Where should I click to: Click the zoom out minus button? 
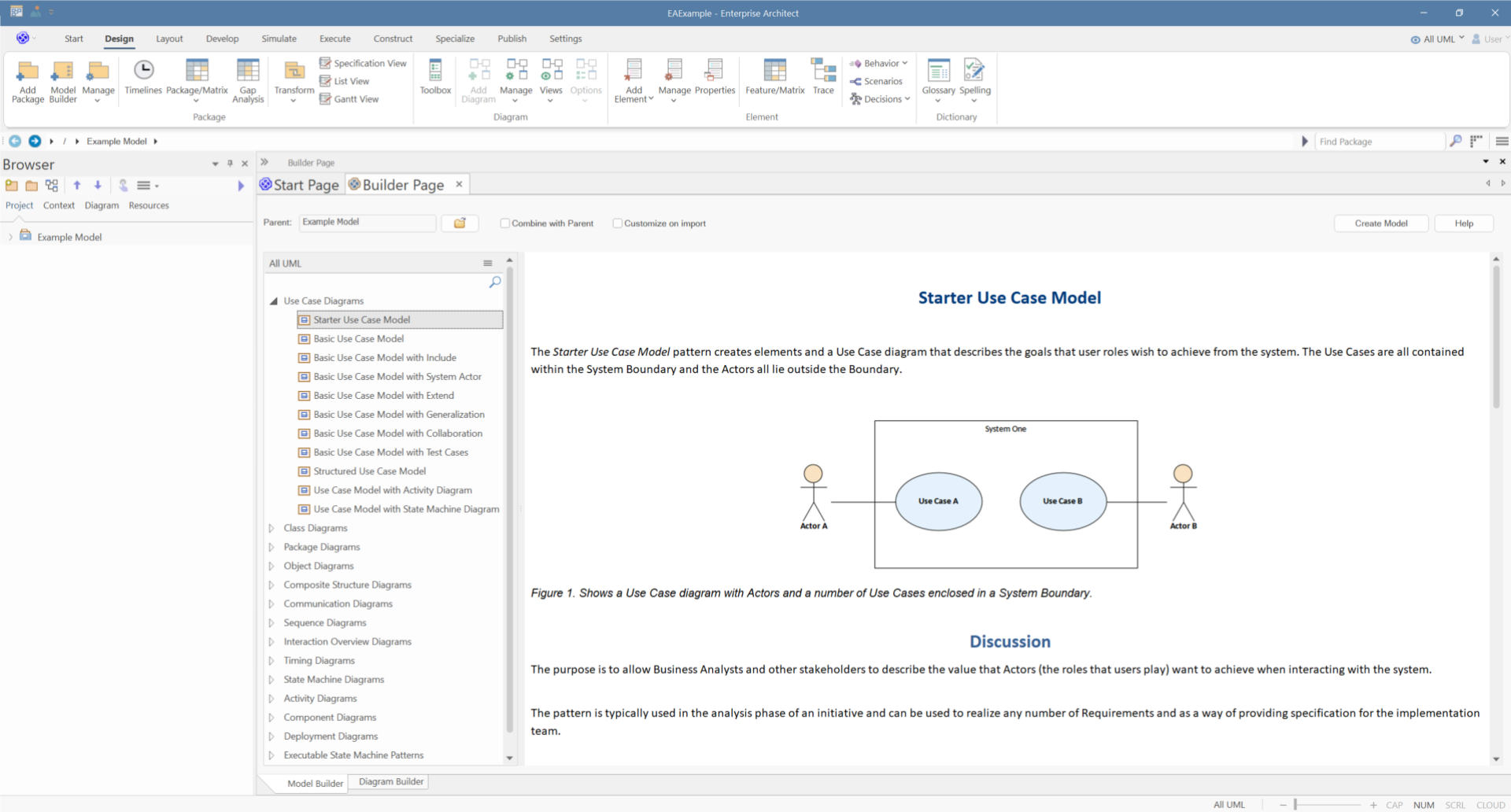click(1283, 805)
